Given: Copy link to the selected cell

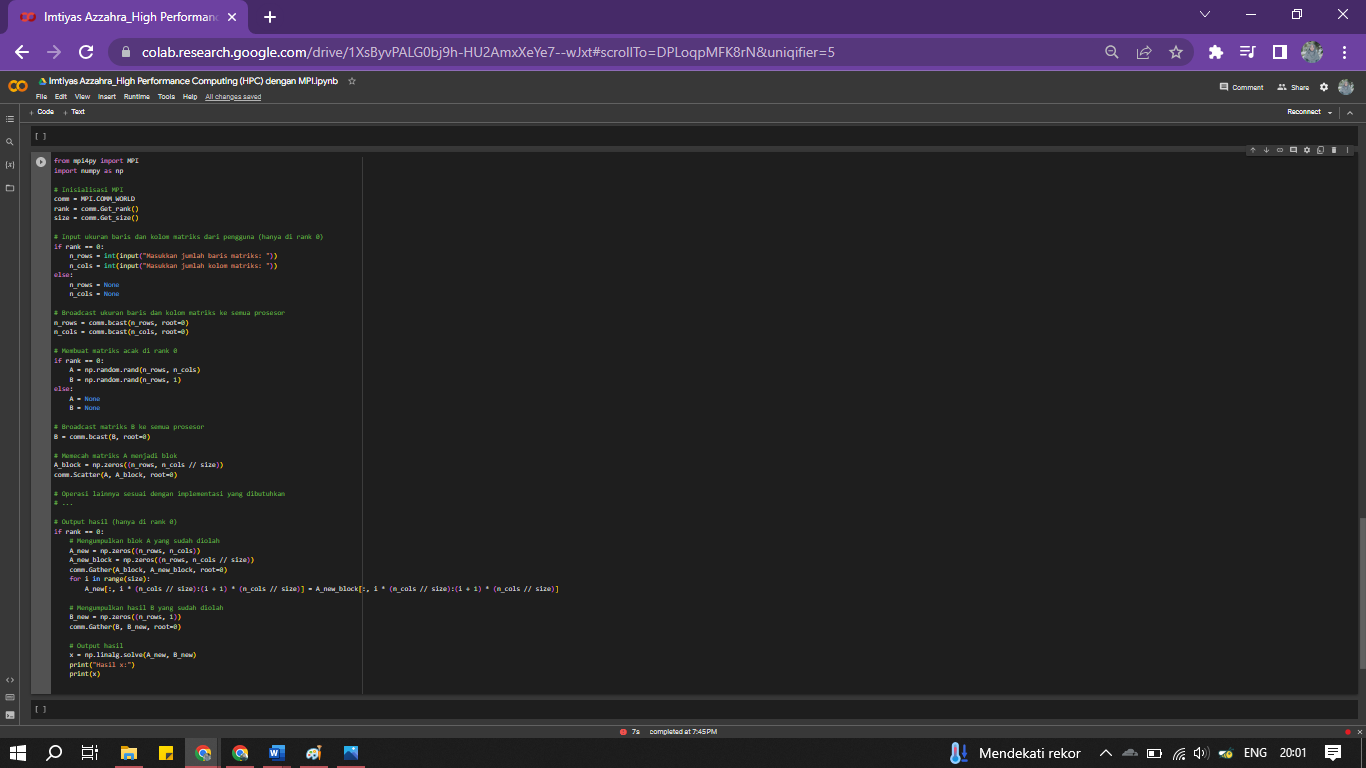Looking at the screenshot, I should tap(1279, 150).
